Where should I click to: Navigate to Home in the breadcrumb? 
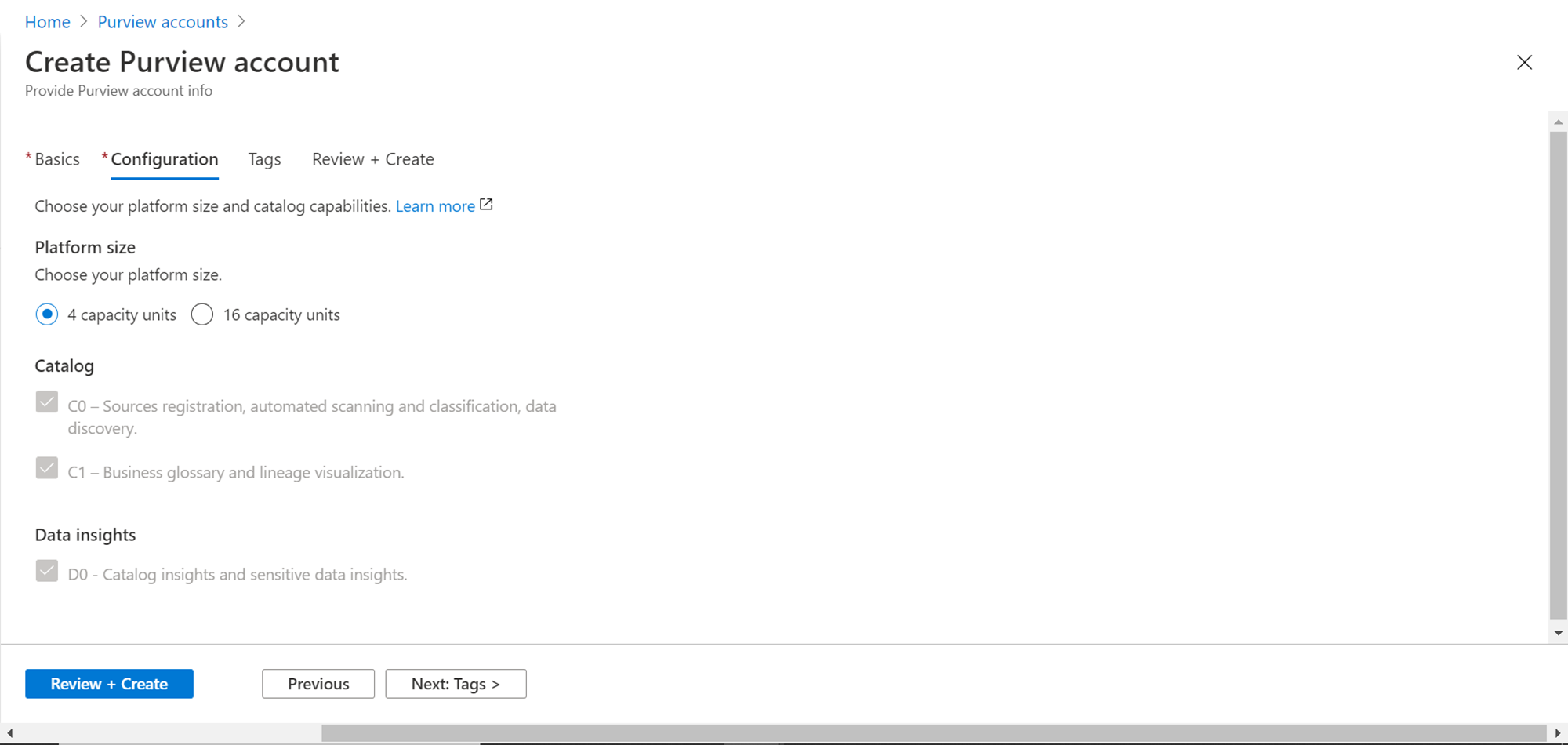(x=48, y=22)
